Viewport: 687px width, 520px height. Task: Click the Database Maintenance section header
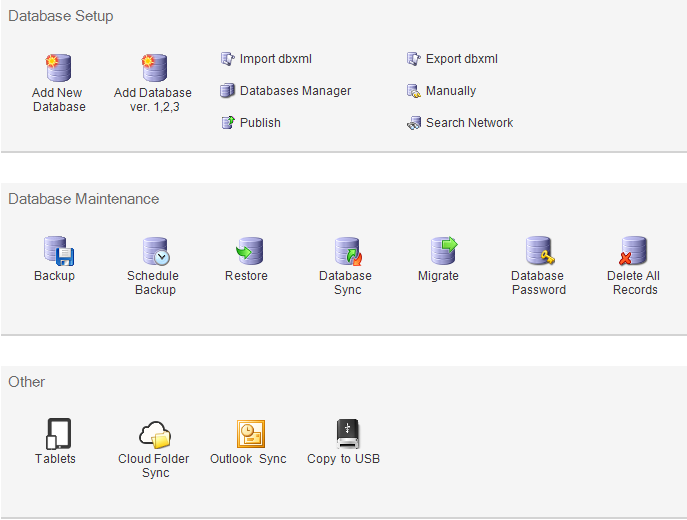[84, 199]
